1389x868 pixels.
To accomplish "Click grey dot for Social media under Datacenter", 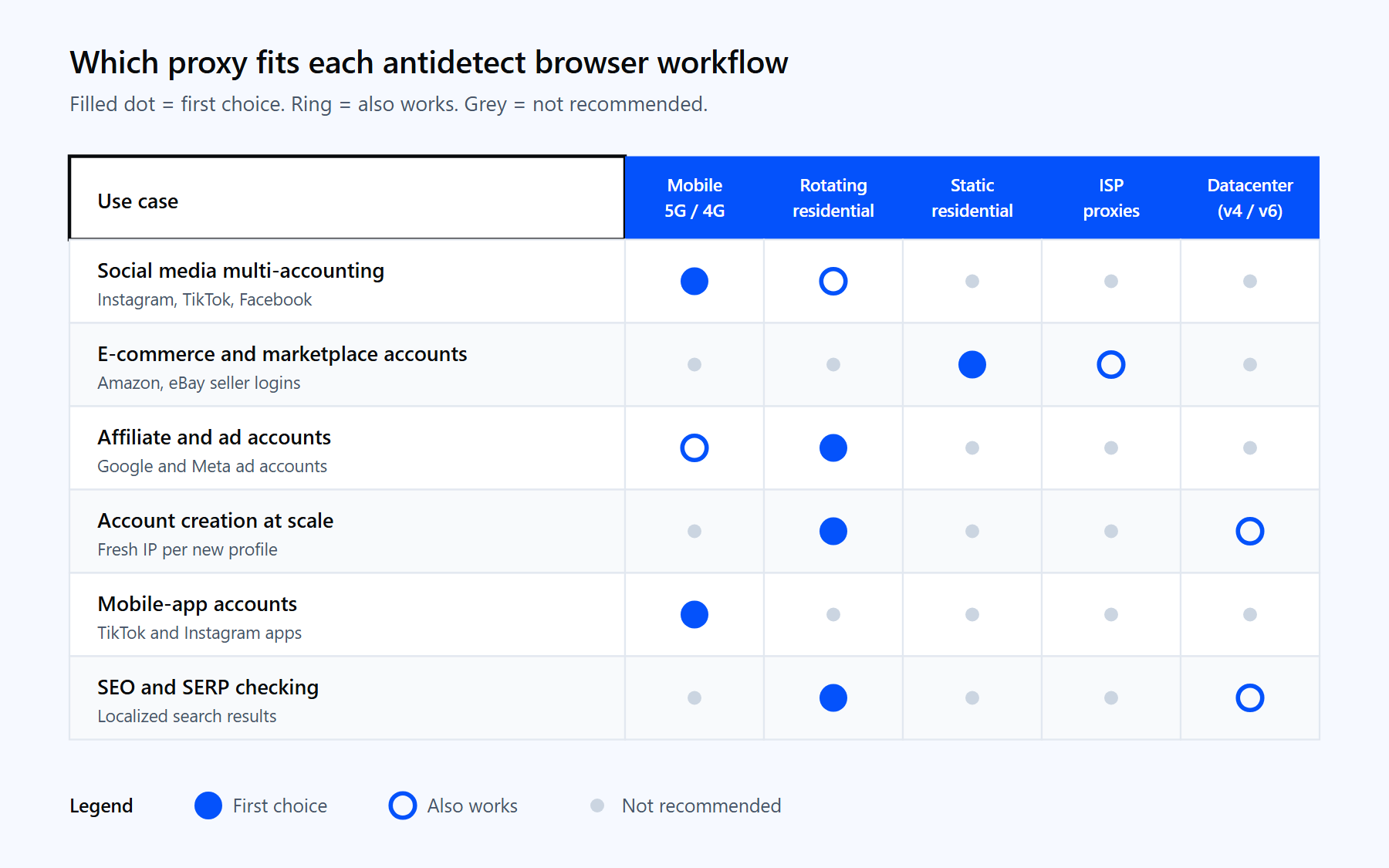I will (1250, 281).
